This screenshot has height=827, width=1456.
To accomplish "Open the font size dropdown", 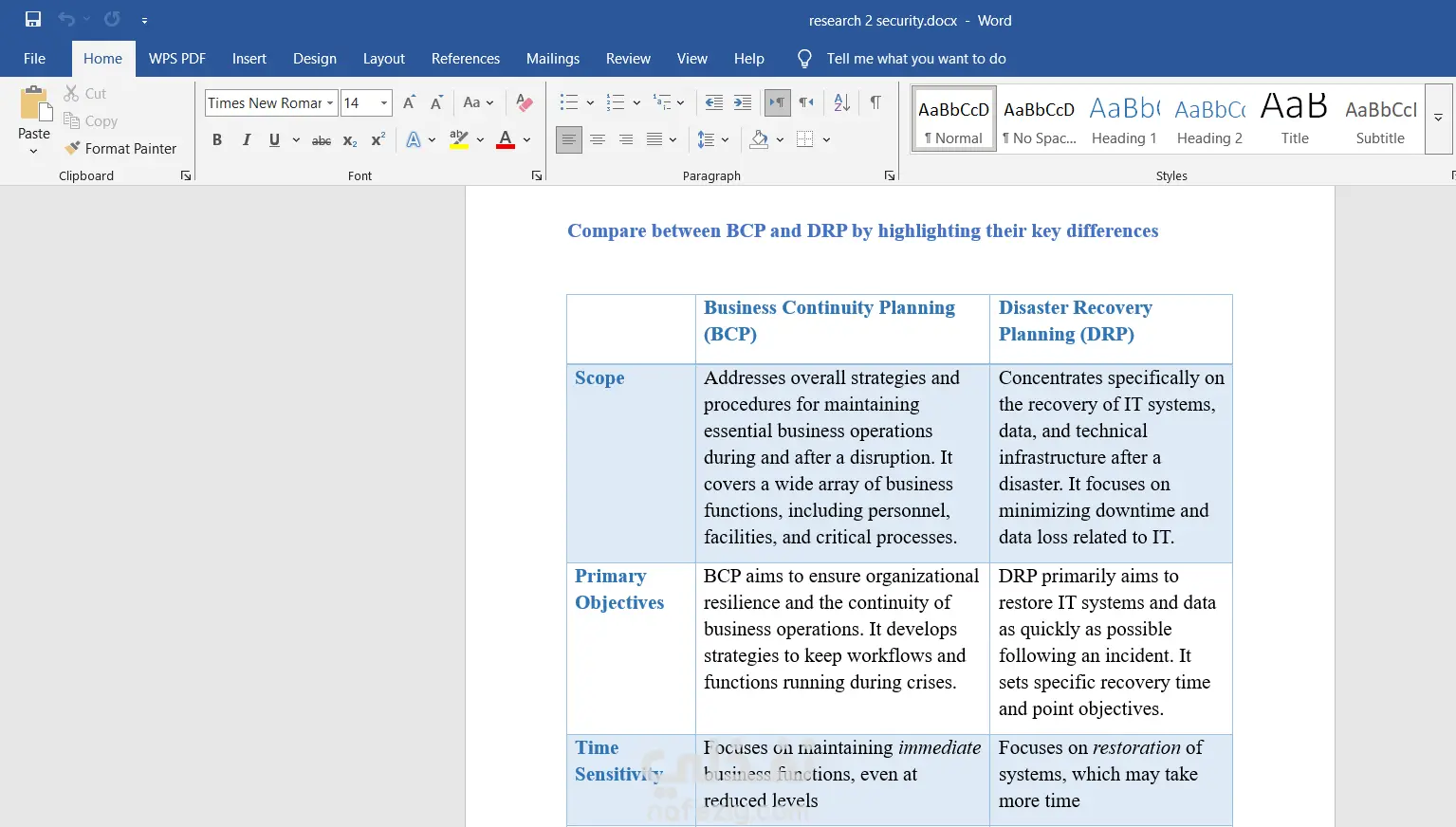I will click(x=384, y=103).
